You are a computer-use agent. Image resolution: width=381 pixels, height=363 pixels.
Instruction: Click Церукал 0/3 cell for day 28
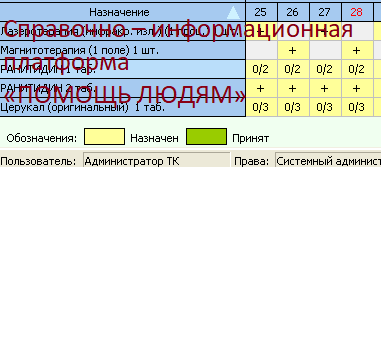click(356, 107)
